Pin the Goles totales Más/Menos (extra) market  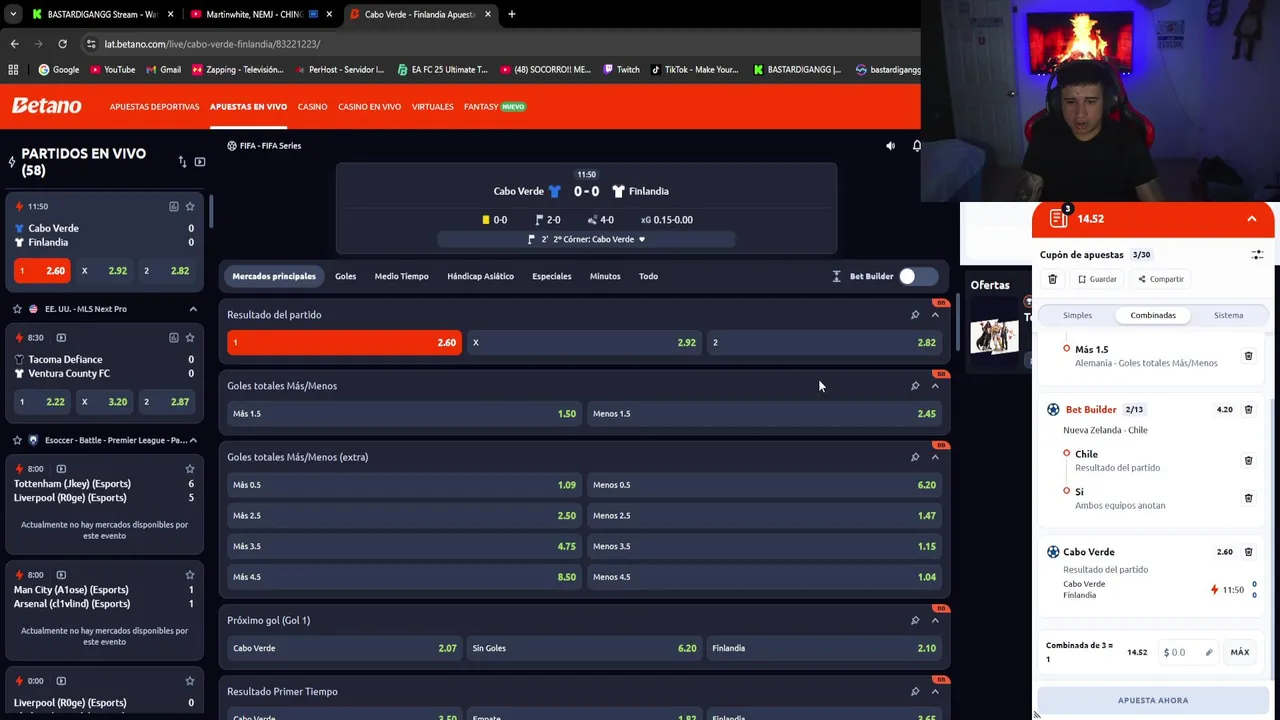[x=915, y=457]
